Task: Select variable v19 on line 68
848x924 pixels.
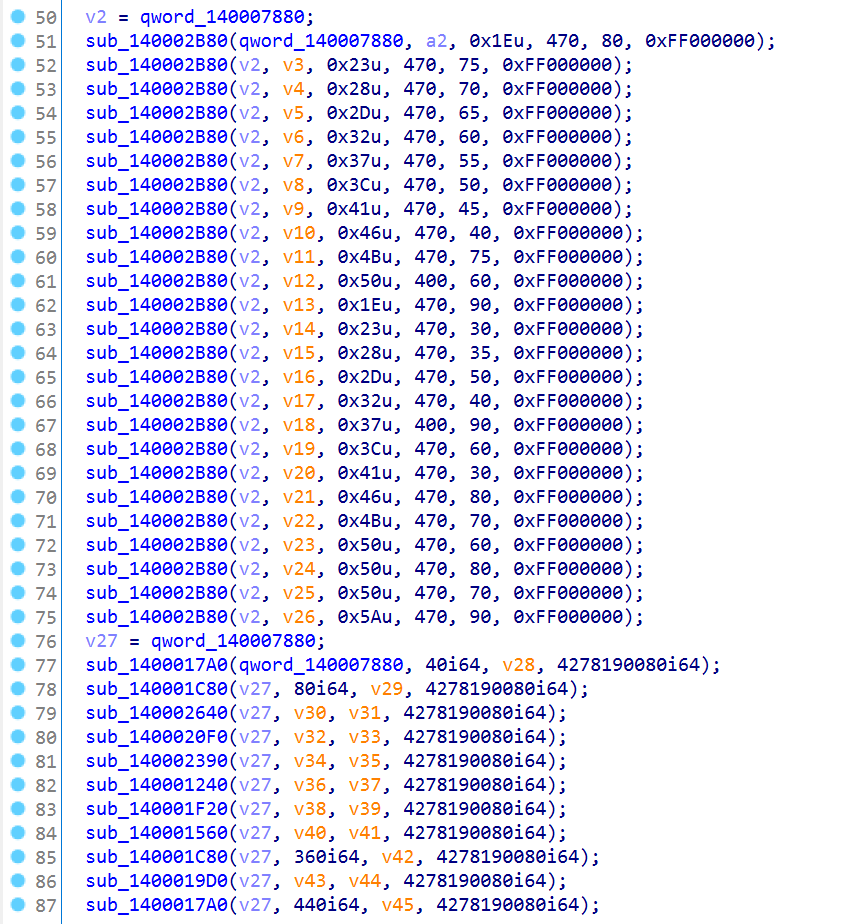Action: [x=299, y=449]
